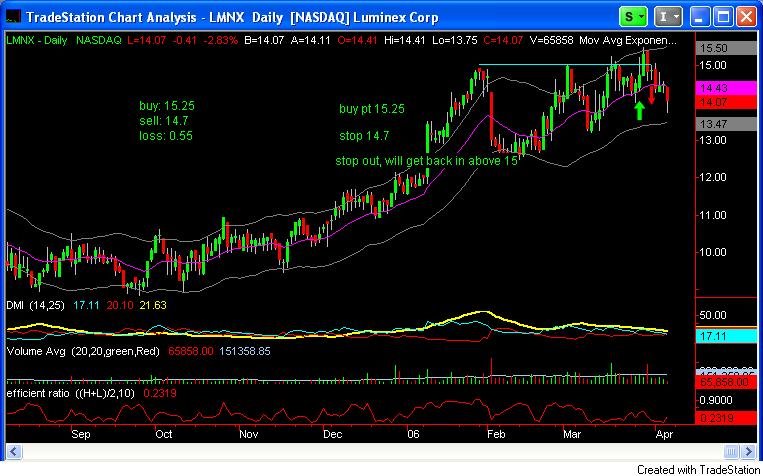
Task: Click the 10.00 price axis label
Action: (x=713, y=252)
